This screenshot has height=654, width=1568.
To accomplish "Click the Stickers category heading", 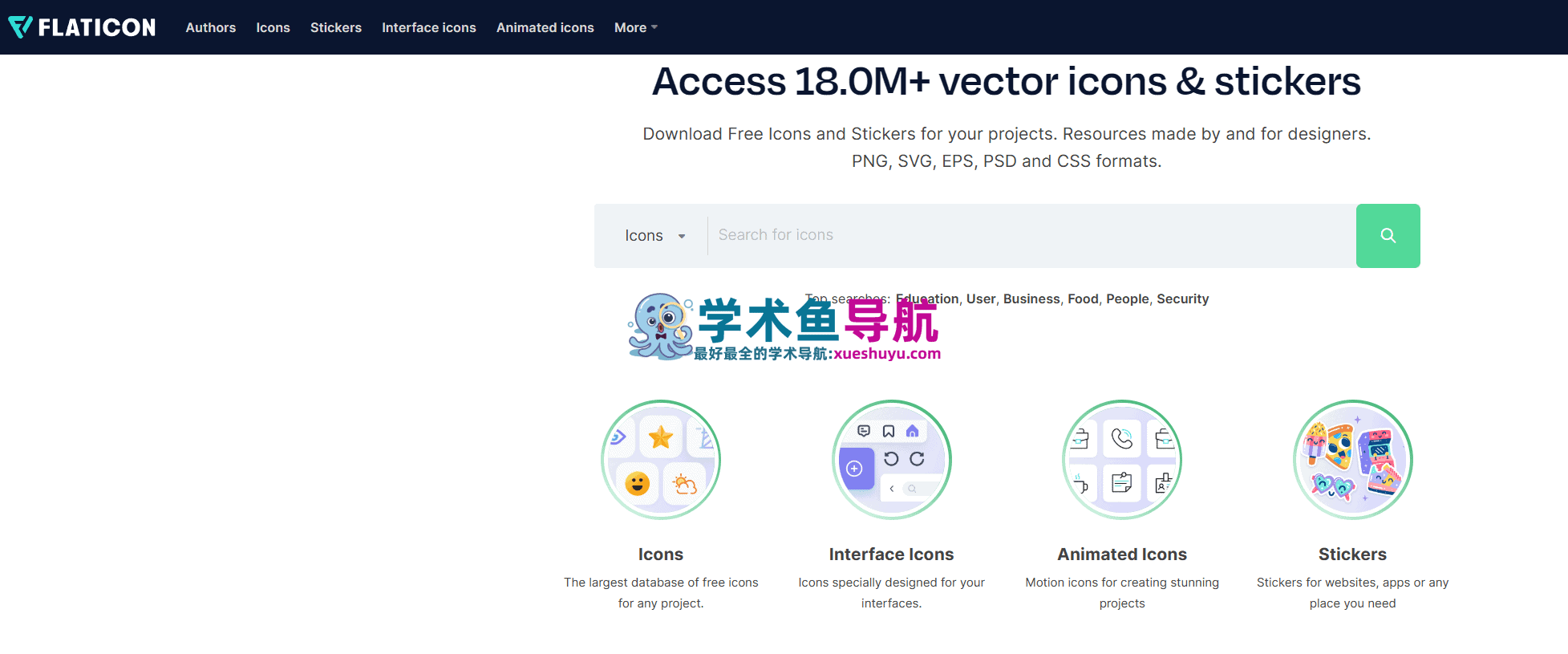I will pyautogui.click(x=1353, y=554).
